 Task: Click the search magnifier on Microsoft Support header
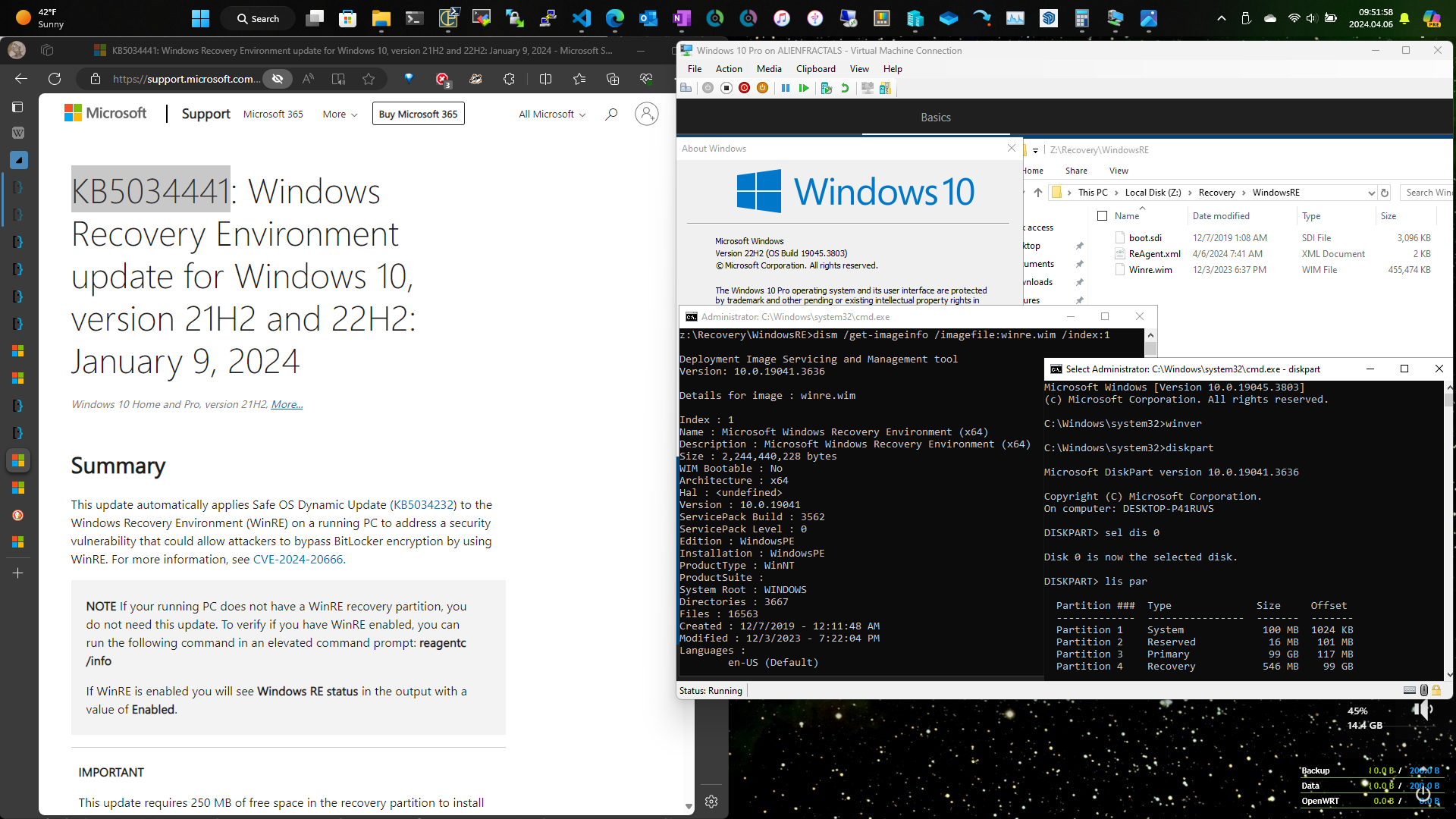click(x=611, y=115)
